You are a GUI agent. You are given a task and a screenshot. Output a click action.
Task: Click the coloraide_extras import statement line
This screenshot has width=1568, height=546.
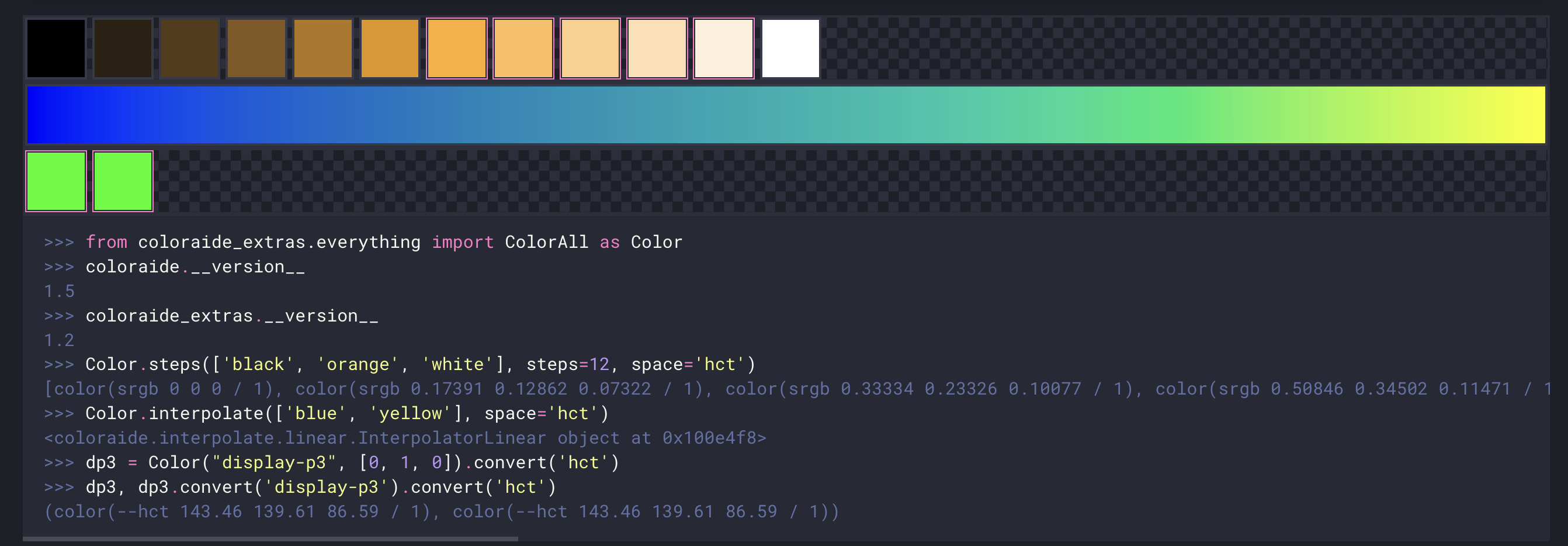tap(362, 242)
